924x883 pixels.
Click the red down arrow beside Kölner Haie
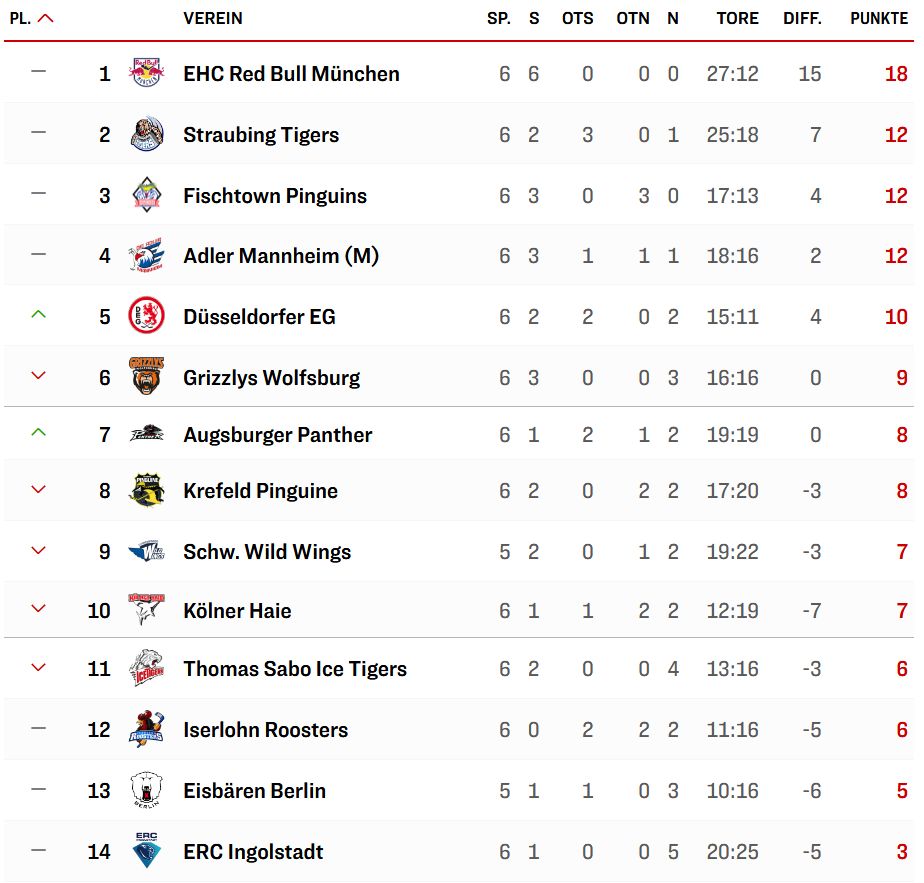coord(38,608)
